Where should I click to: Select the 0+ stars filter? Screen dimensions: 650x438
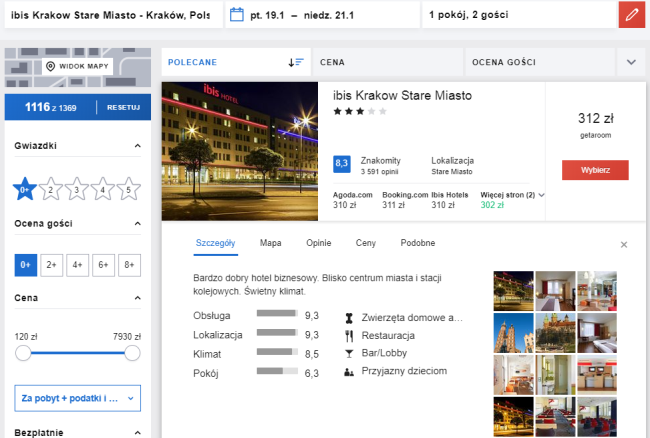24,189
